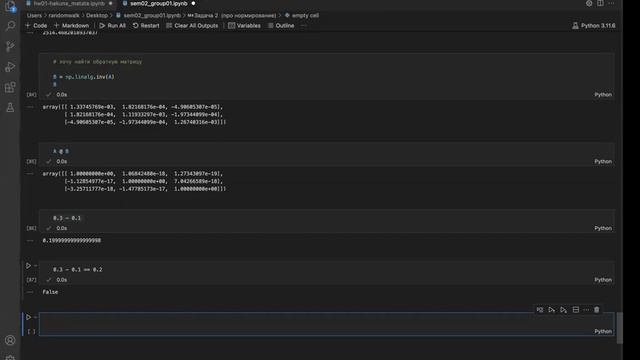Click the 0.0s execution time under A @ B
This screenshot has height=360, width=640.
(x=62, y=162)
